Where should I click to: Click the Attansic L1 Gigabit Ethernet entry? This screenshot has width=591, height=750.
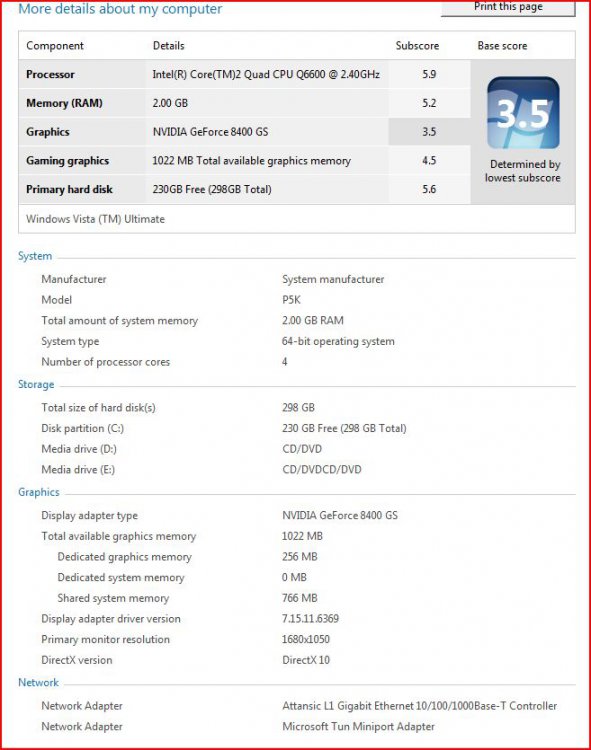click(x=419, y=706)
